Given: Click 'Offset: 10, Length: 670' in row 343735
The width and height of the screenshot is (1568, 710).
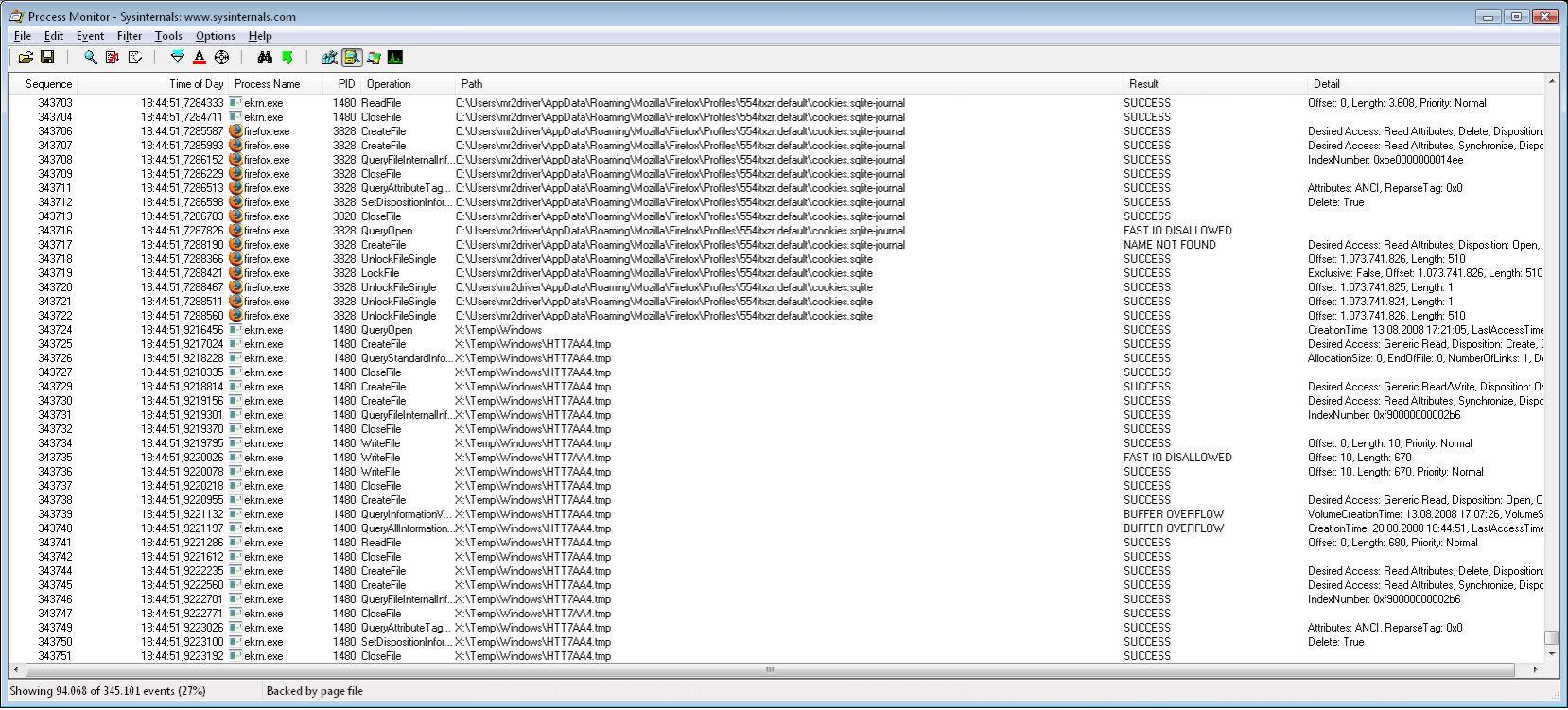Looking at the screenshot, I should 1360,458.
